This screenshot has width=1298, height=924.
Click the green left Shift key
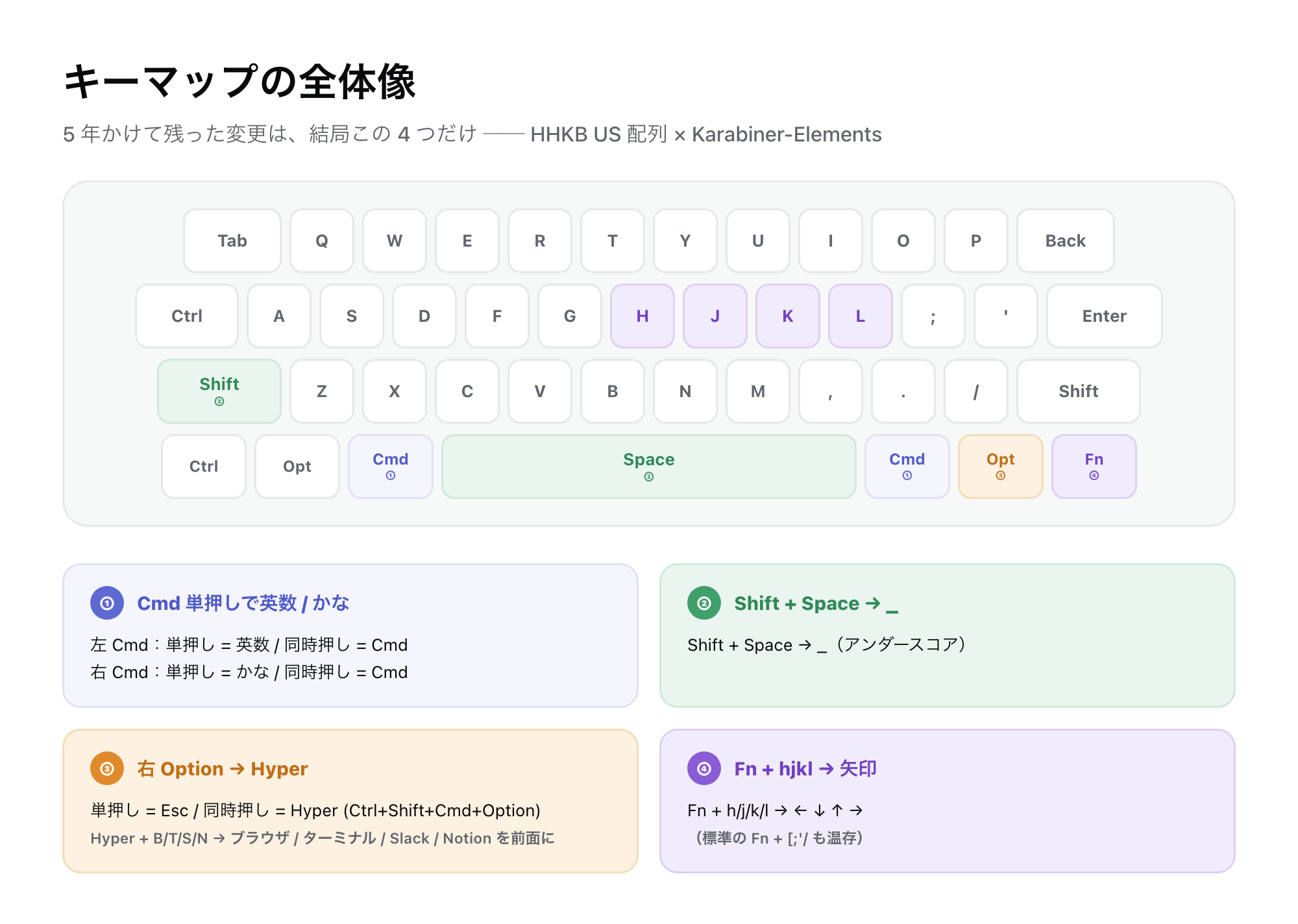tap(219, 391)
